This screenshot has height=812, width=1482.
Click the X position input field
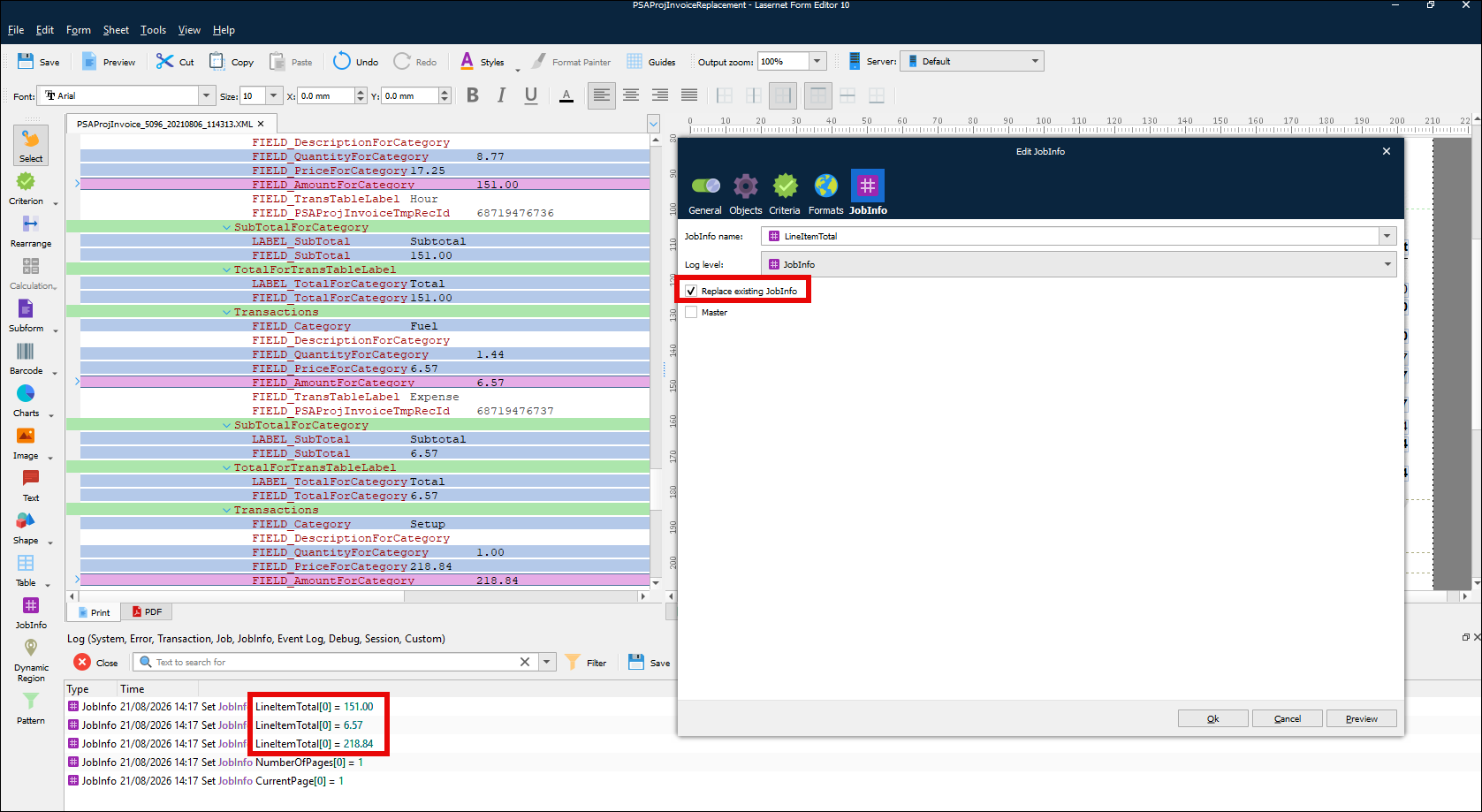pos(325,95)
